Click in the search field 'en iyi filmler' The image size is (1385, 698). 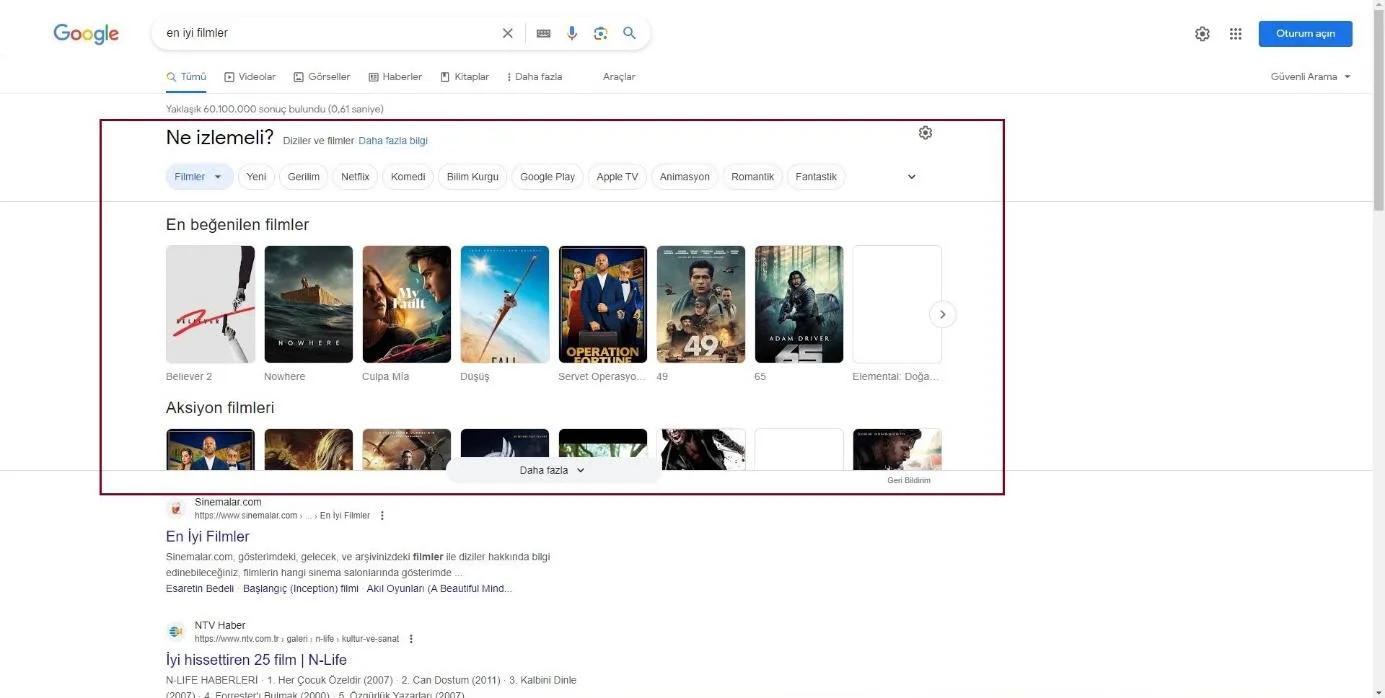(x=330, y=33)
